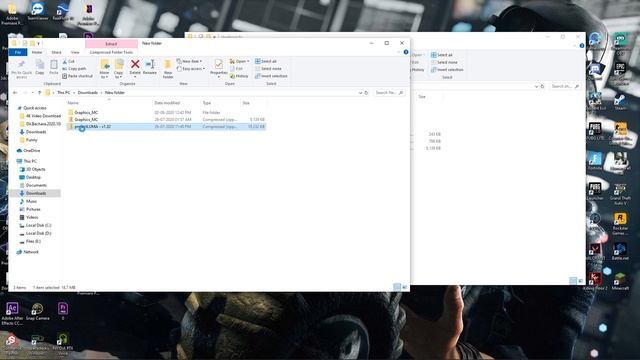Open Copy to dropdown
Viewport: 640px width, 360px height.
(119, 69)
